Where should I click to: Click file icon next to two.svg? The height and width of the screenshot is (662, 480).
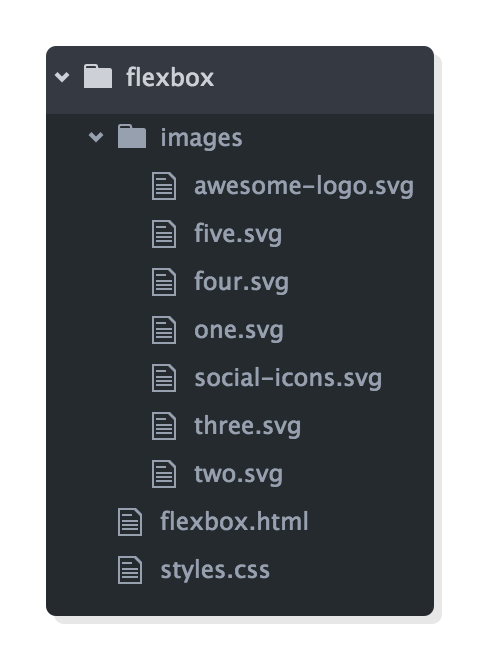[x=164, y=474]
